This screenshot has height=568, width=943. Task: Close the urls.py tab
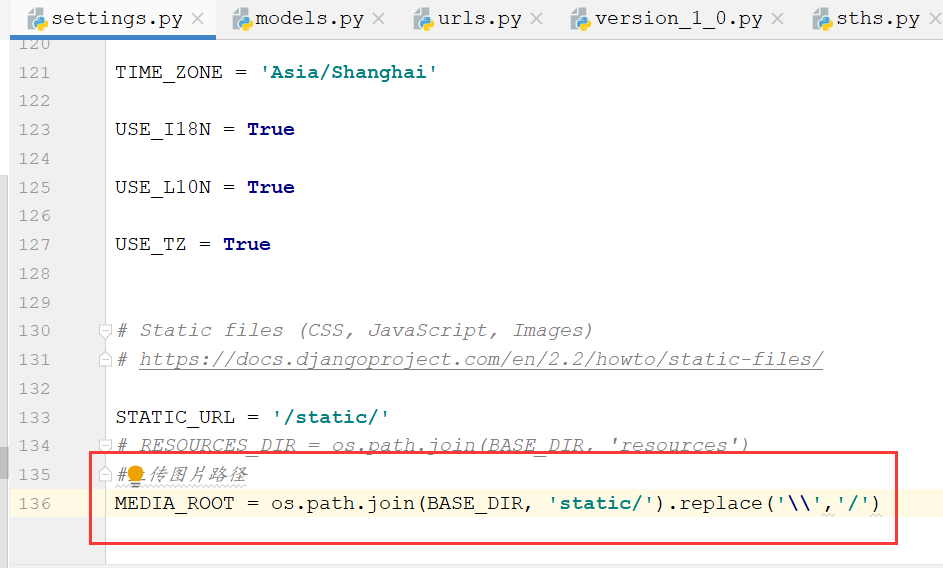pos(536,19)
